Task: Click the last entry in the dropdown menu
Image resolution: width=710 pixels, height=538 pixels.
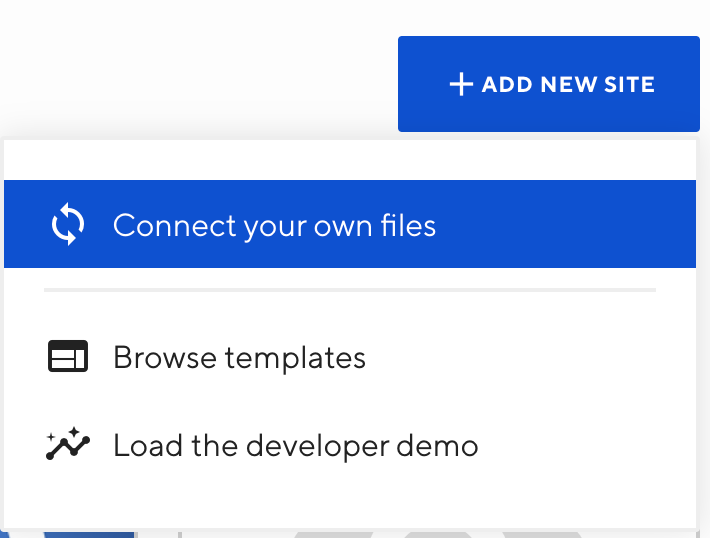Action: tap(295, 445)
